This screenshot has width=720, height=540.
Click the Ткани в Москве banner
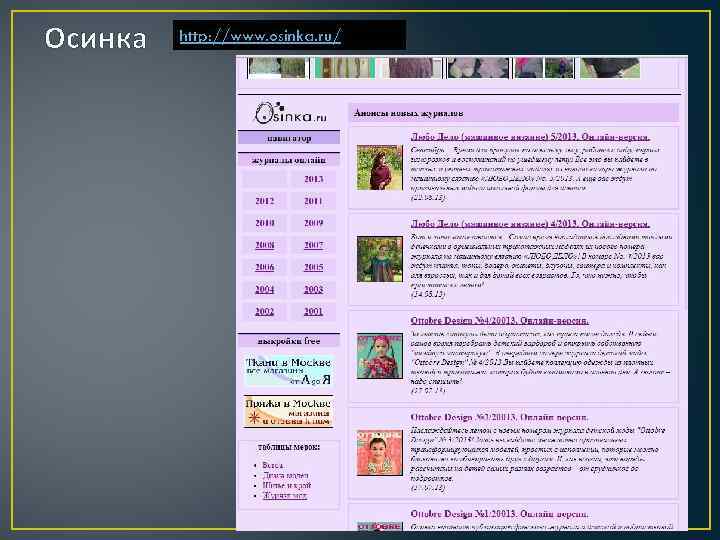coord(288,371)
